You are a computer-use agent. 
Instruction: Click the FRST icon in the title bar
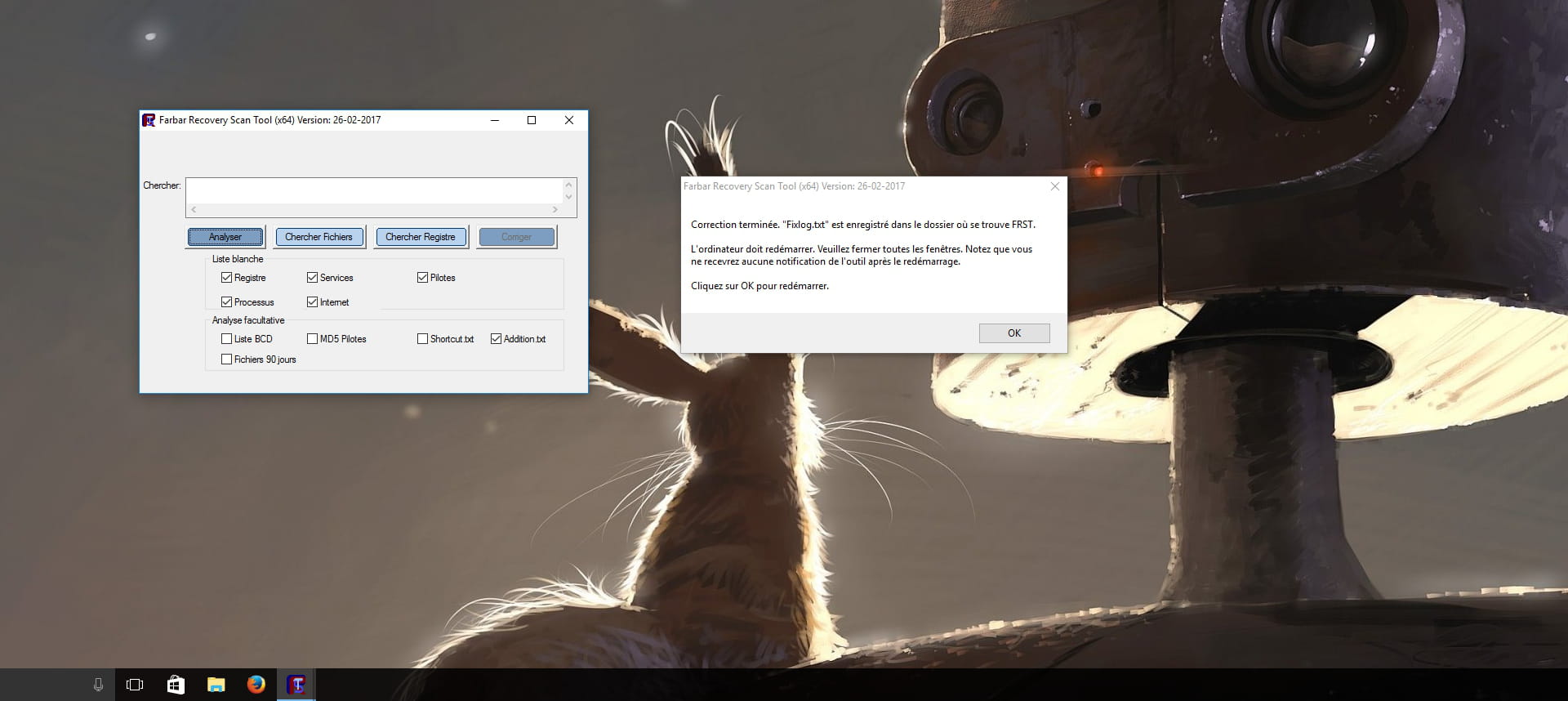(149, 120)
